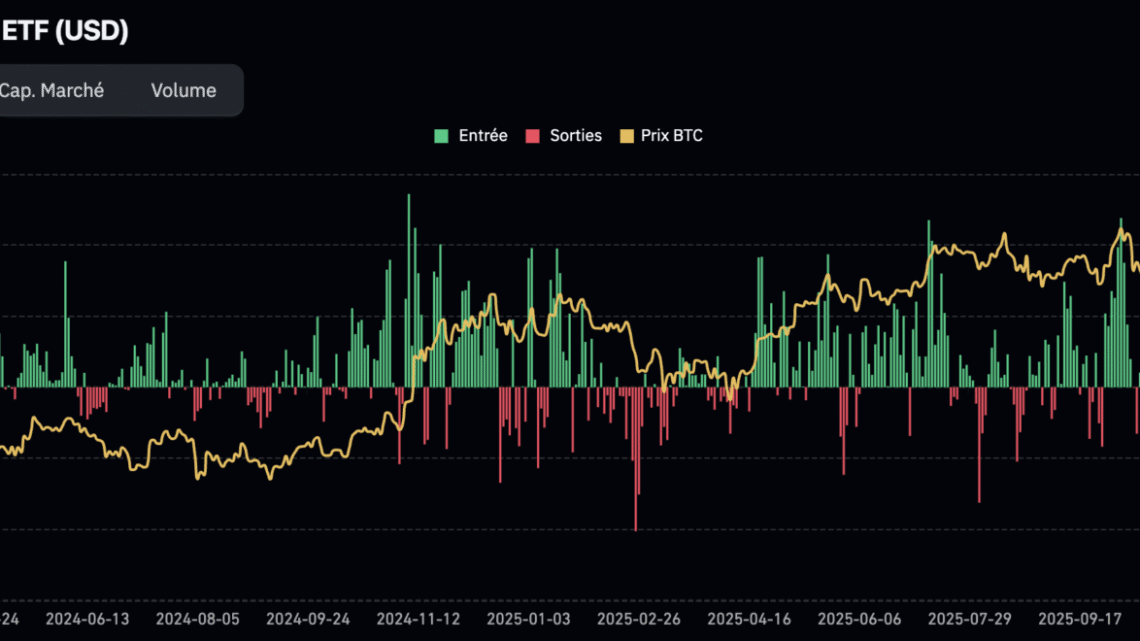Viewport: 1140px width, 641px height.
Task: Hide the green Entrée series swatch
Action: (x=440, y=135)
